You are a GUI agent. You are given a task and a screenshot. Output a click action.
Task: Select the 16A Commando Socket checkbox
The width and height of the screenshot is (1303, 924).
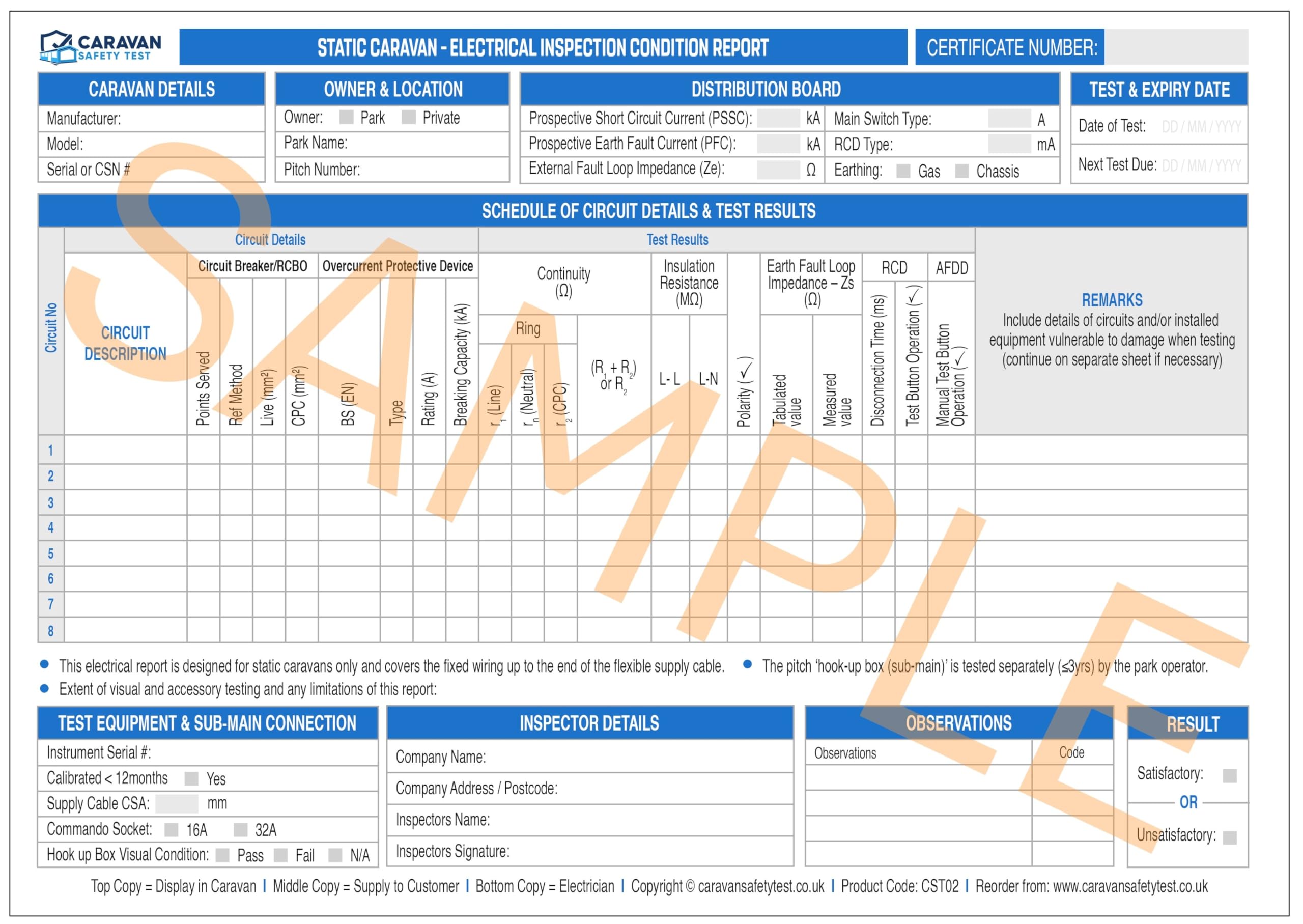pos(171,830)
